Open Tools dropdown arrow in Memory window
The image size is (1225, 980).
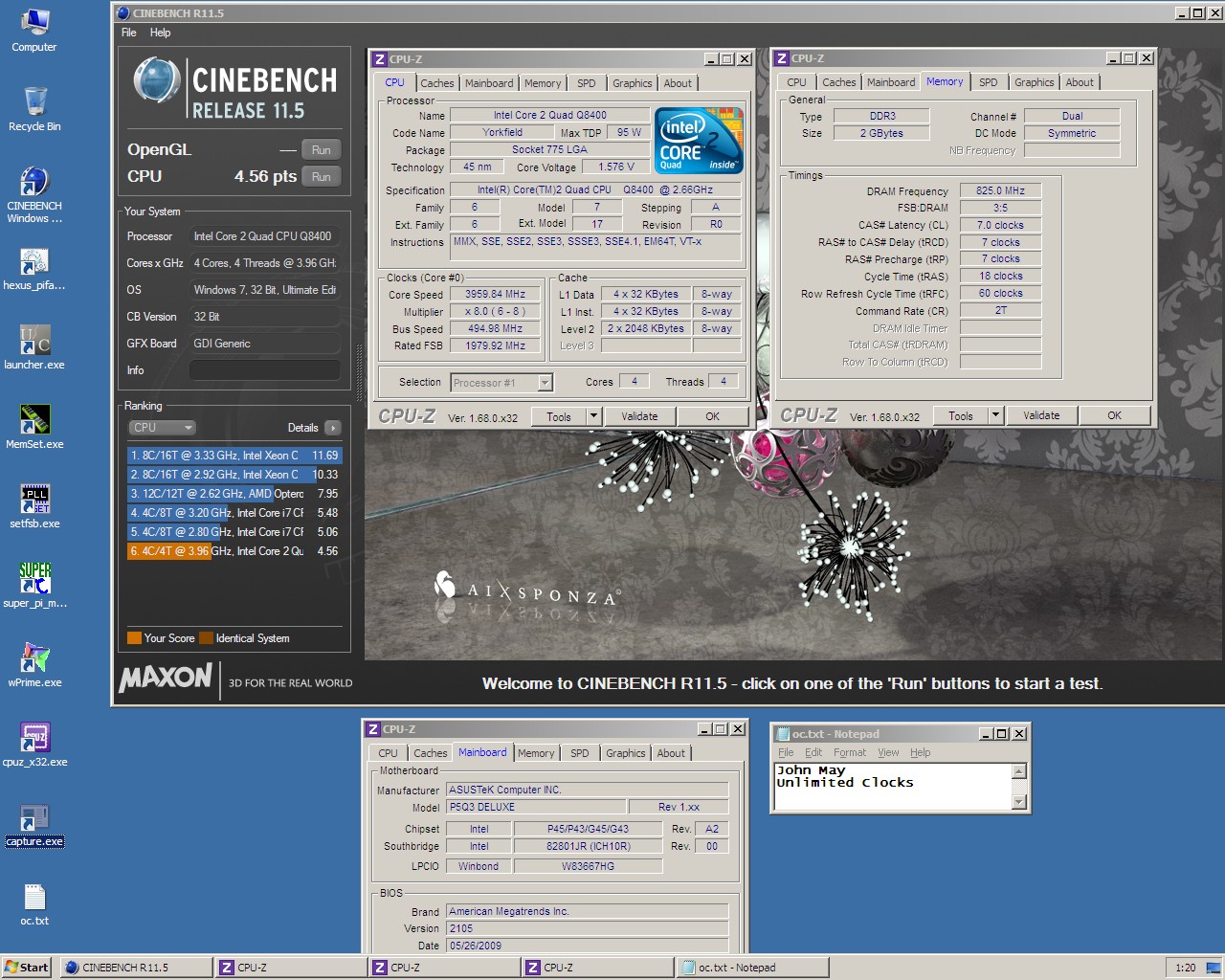pos(995,415)
